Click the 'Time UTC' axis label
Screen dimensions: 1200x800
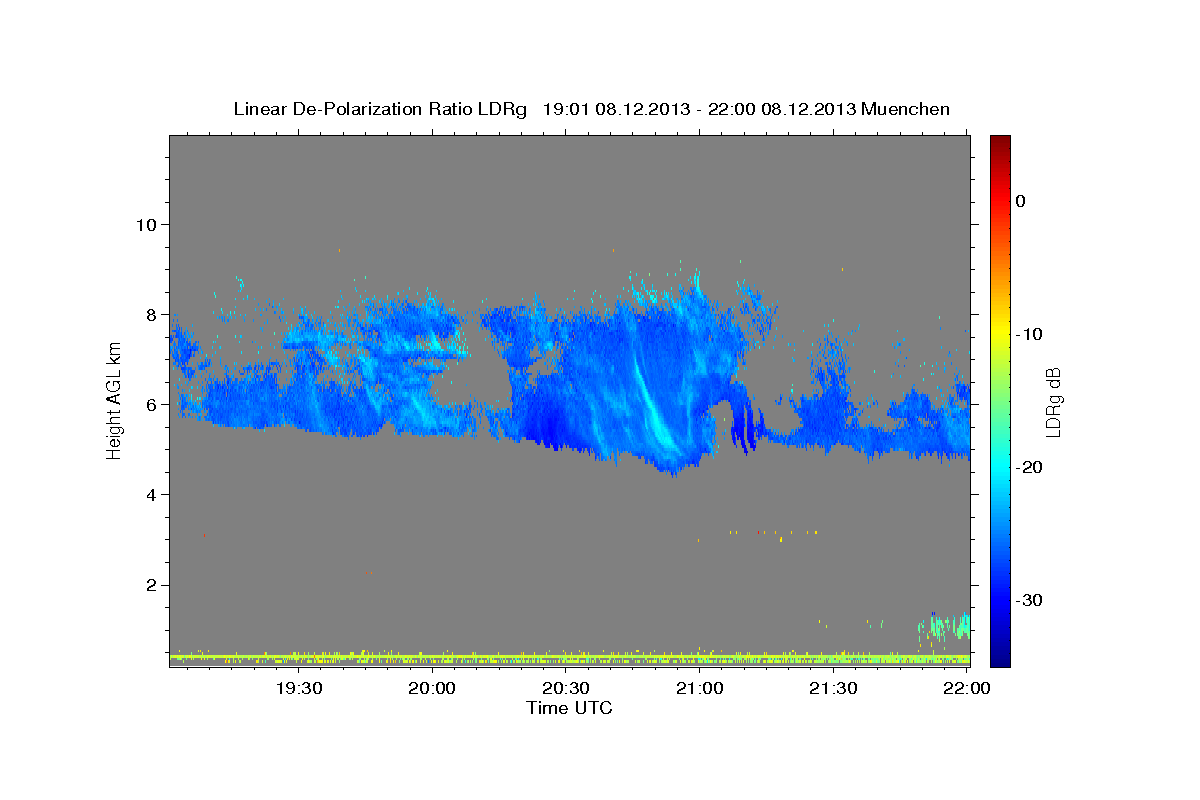[569, 708]
